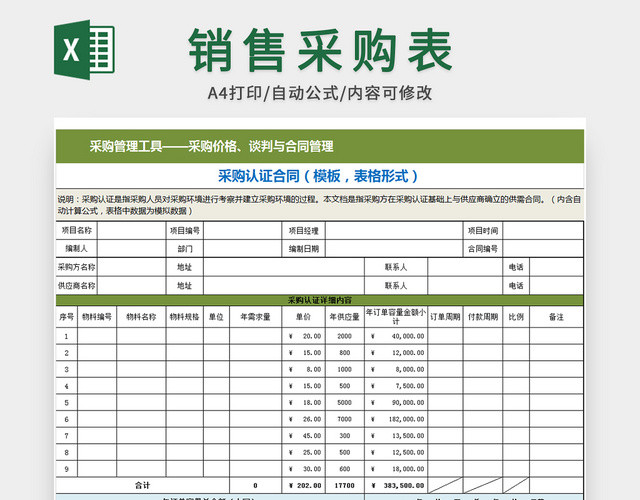Image resolution: width=640 pixels, height=500 pixels.
Task: Select the 合同编号 label cell
Action: [483, 248]
